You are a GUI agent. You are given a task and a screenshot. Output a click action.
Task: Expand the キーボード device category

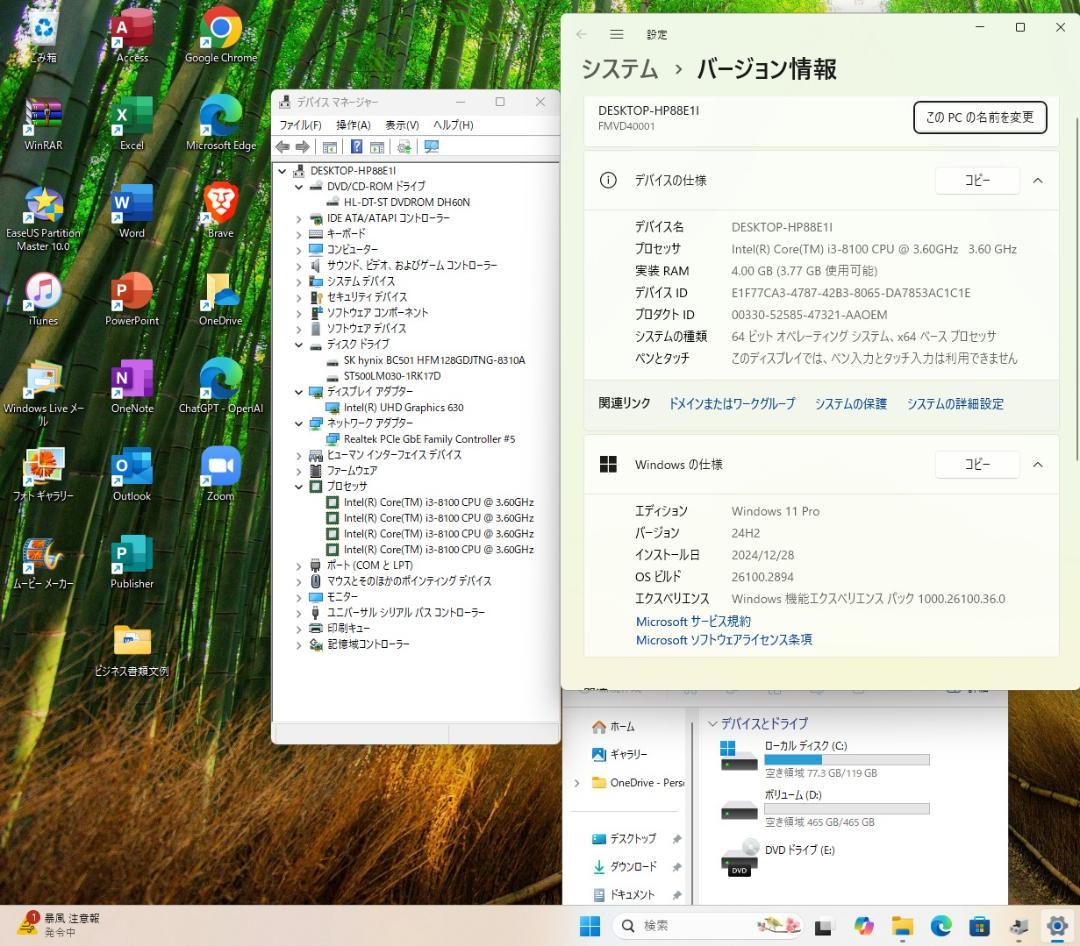pyautogui.click(x=299, y=233)
